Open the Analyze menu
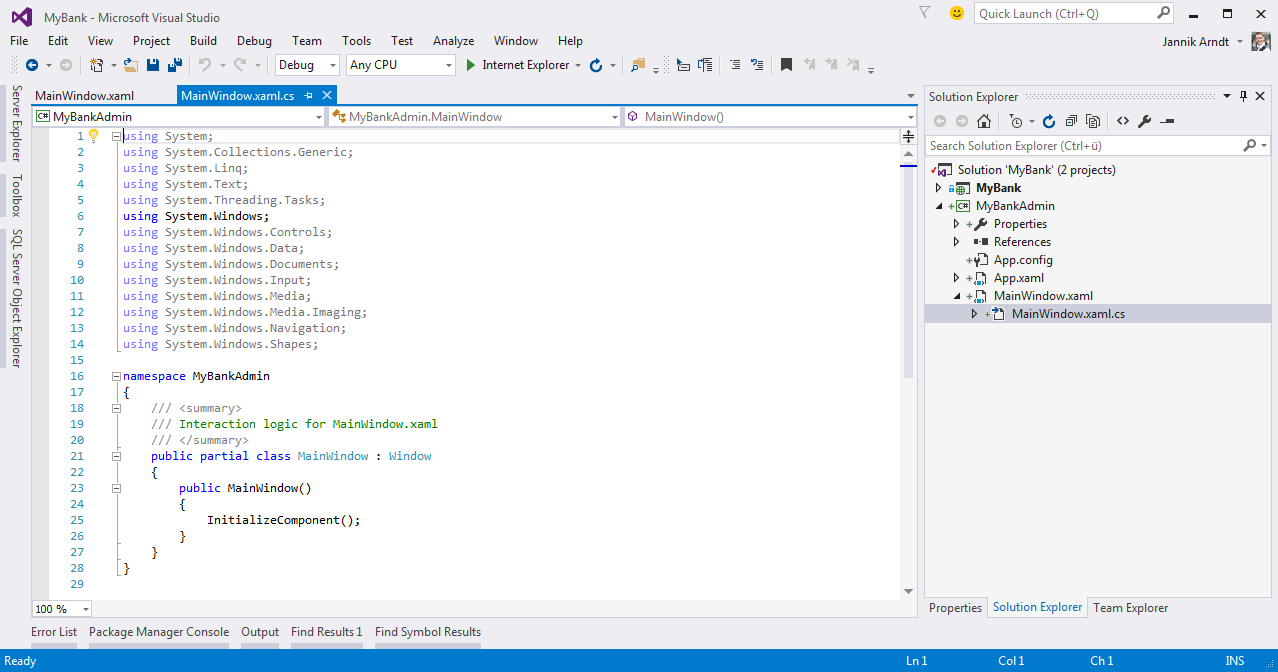Viewport: 1278px width, 672px height. point(453,41)
